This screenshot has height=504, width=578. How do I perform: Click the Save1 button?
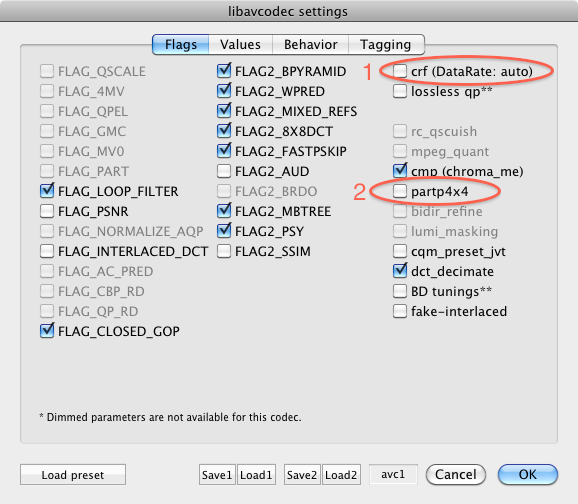[x=217, y=475]
